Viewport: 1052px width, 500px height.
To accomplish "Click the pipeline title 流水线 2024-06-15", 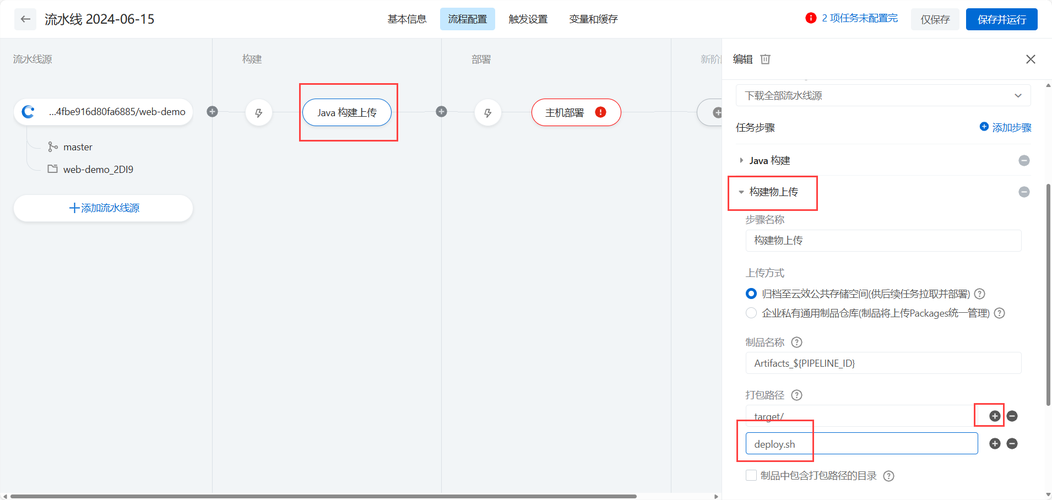I will [99, 19].
